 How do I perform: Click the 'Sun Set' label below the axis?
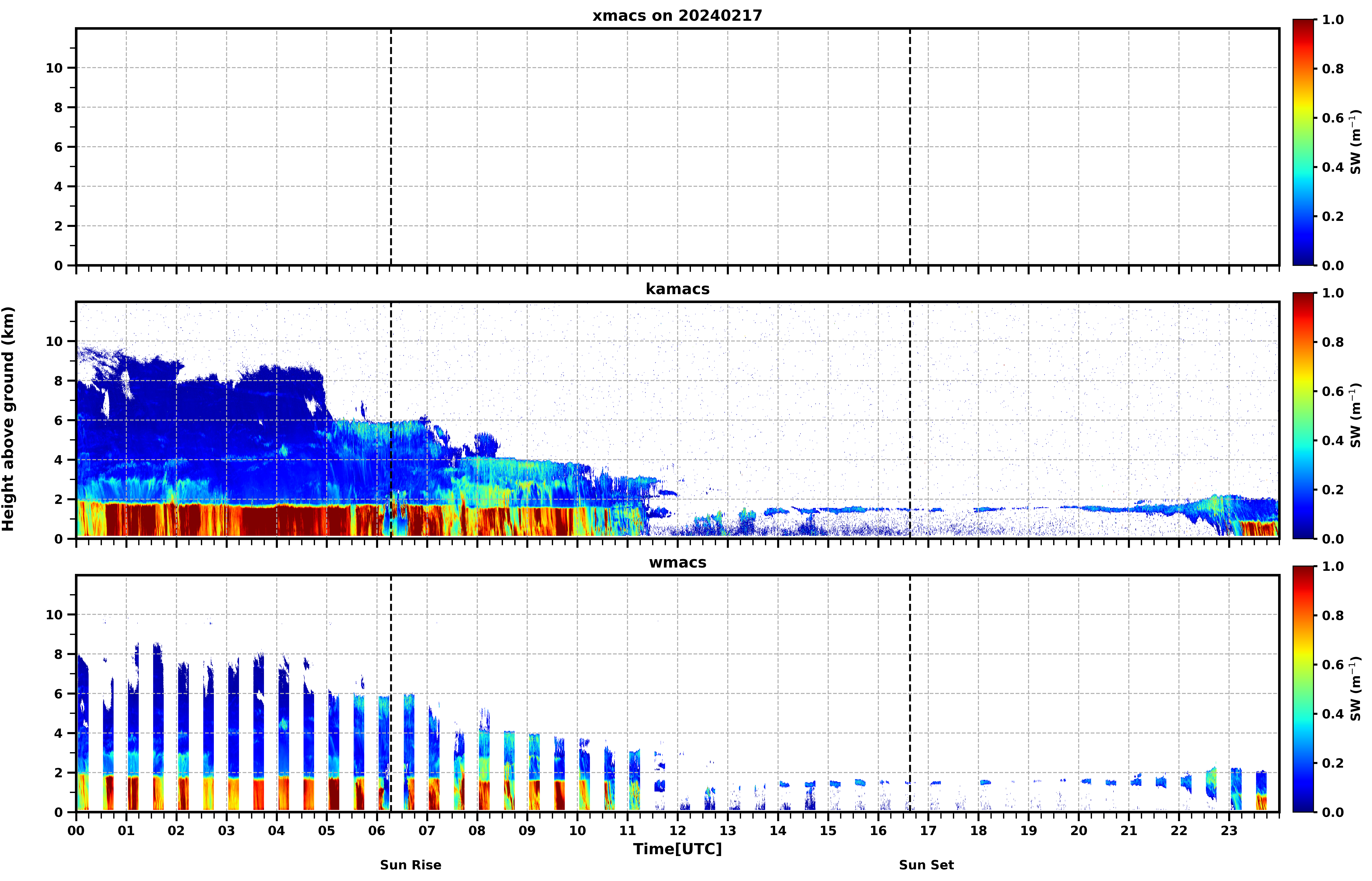tap(926, 865)
